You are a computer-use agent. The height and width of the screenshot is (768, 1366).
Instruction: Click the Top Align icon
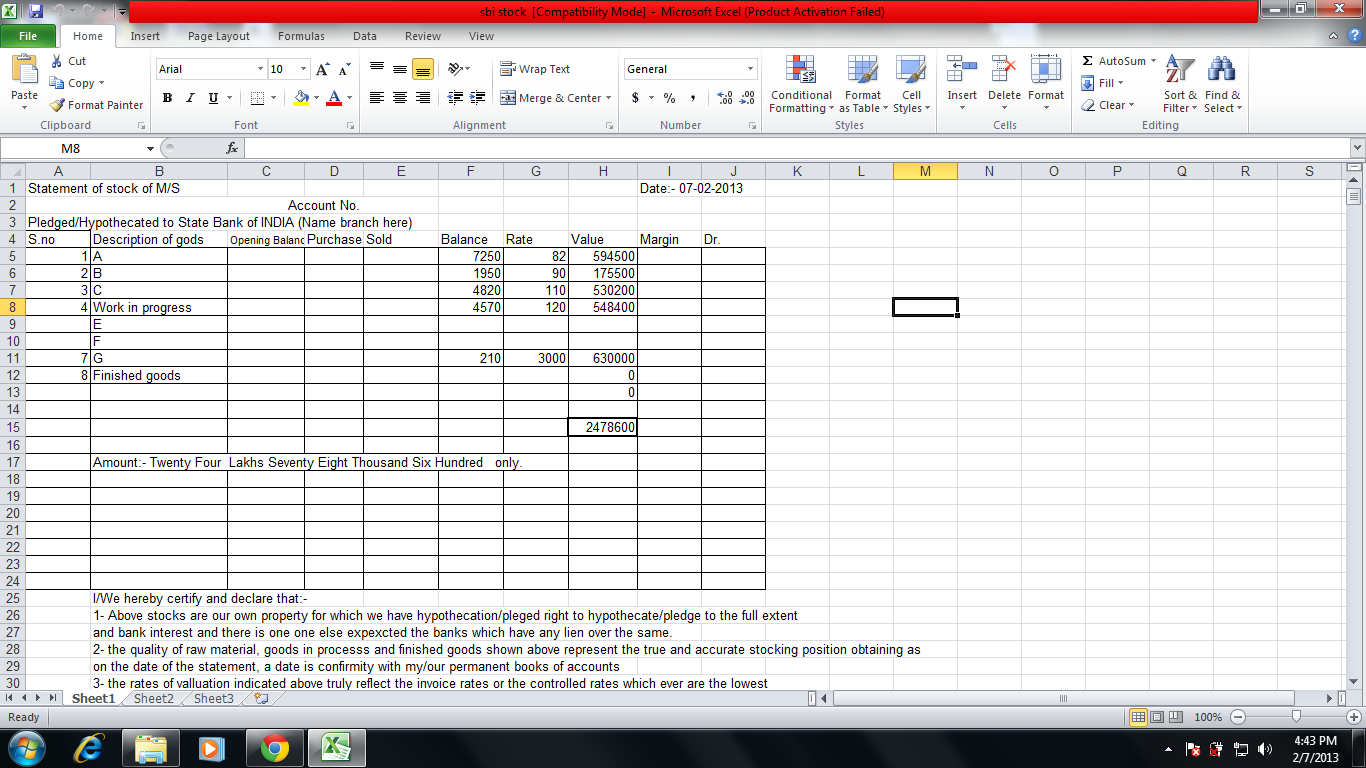point(377,69)
